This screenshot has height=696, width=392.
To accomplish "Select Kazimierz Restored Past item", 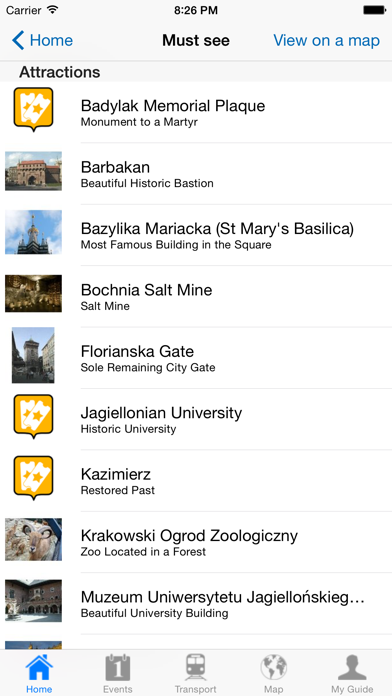I will (x=196, y=481).
